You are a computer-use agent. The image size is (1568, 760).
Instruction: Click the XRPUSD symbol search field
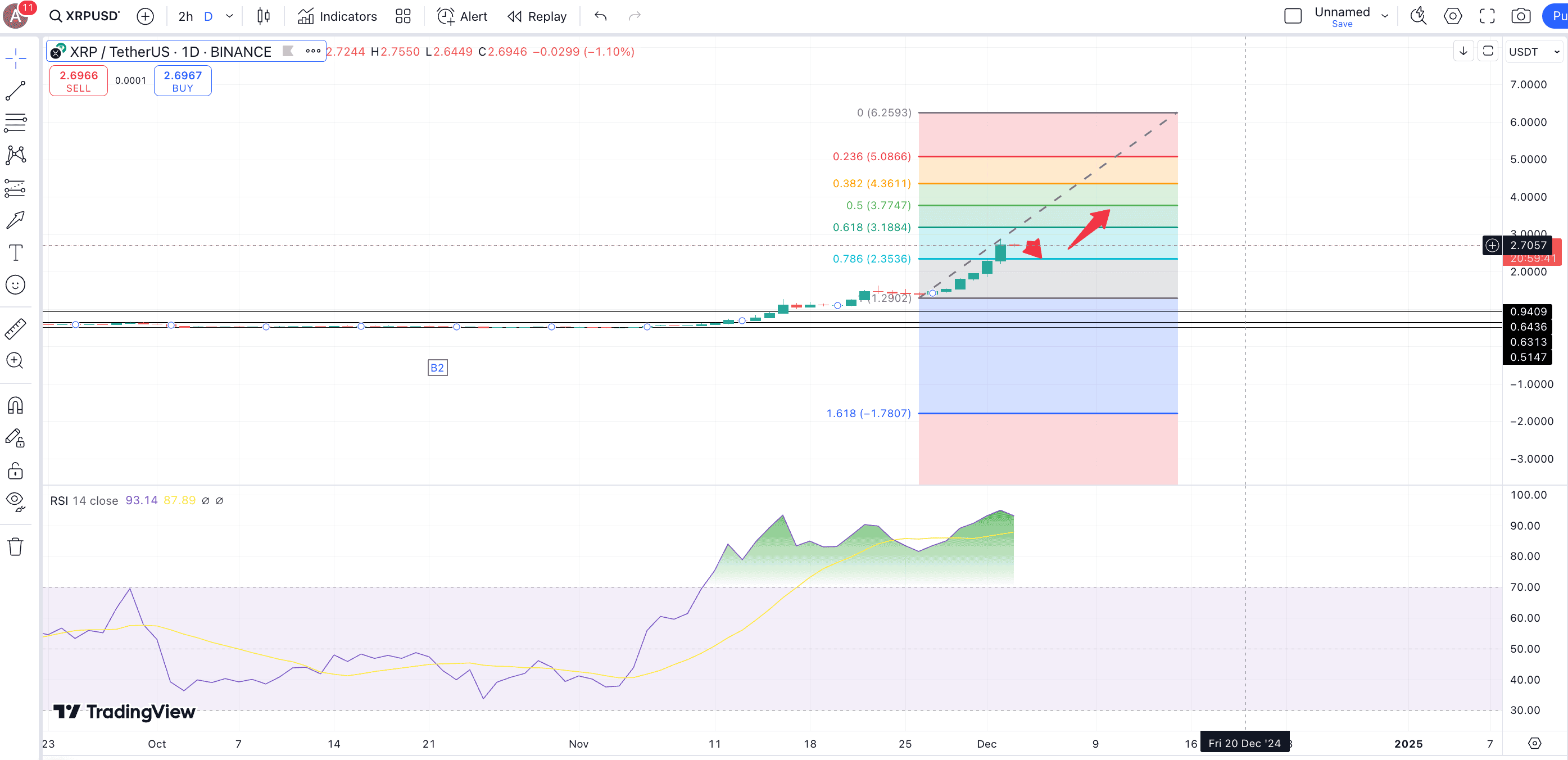[85, 16]
